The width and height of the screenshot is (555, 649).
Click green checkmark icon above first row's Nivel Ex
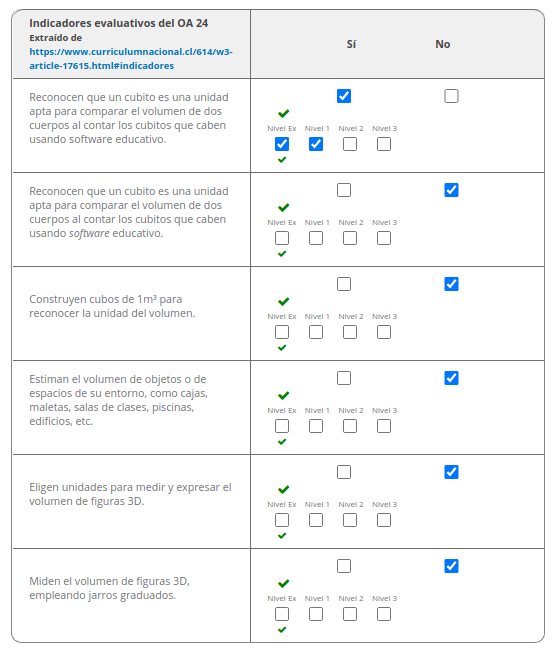284,113
